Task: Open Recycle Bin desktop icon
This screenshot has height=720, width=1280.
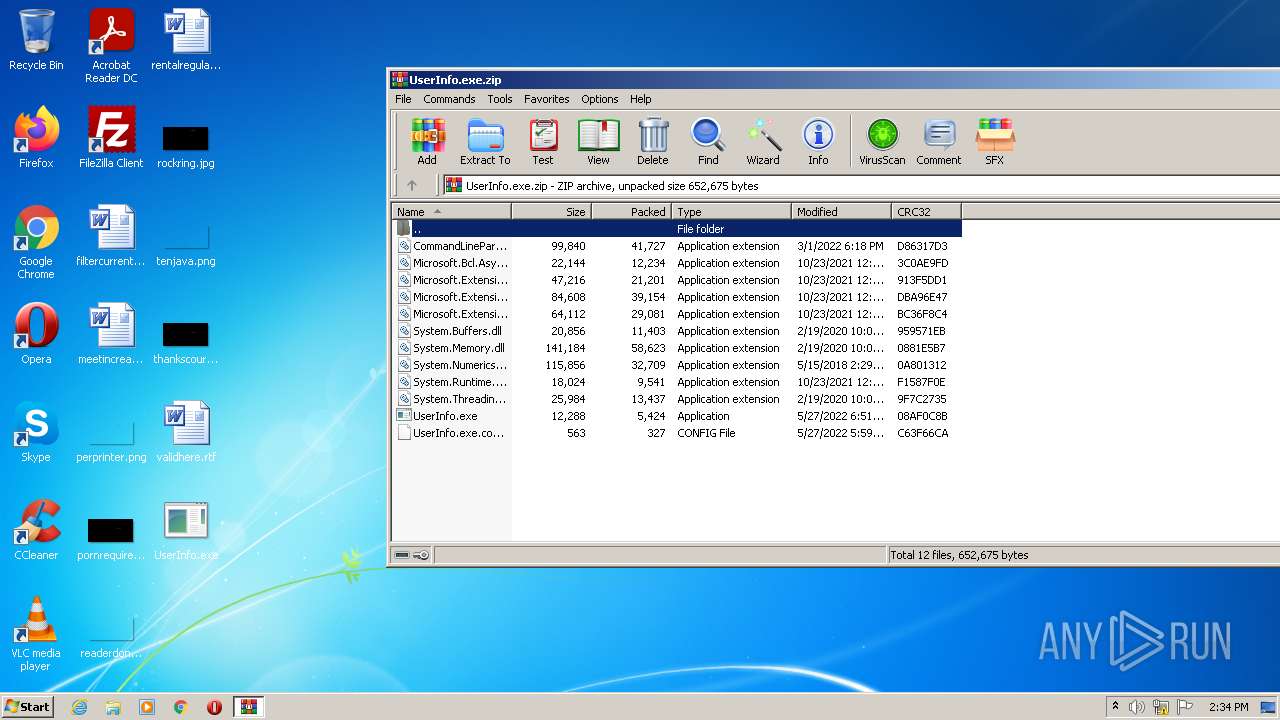Action: 36,40
